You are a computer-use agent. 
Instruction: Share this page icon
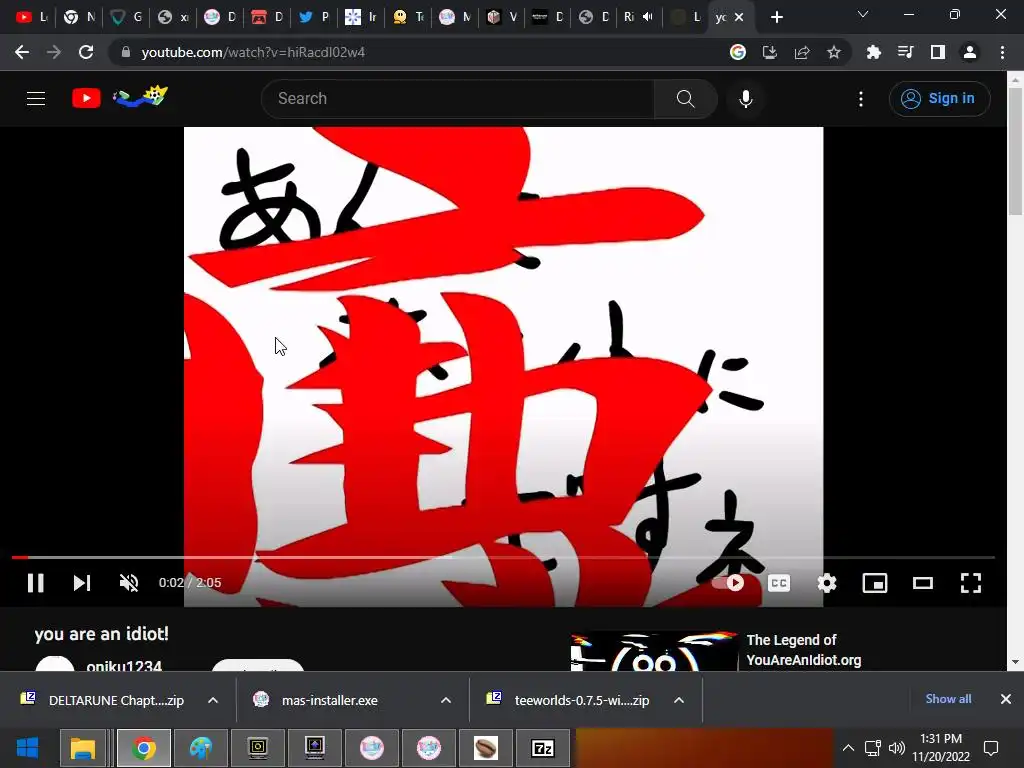[x=802, y=52]
